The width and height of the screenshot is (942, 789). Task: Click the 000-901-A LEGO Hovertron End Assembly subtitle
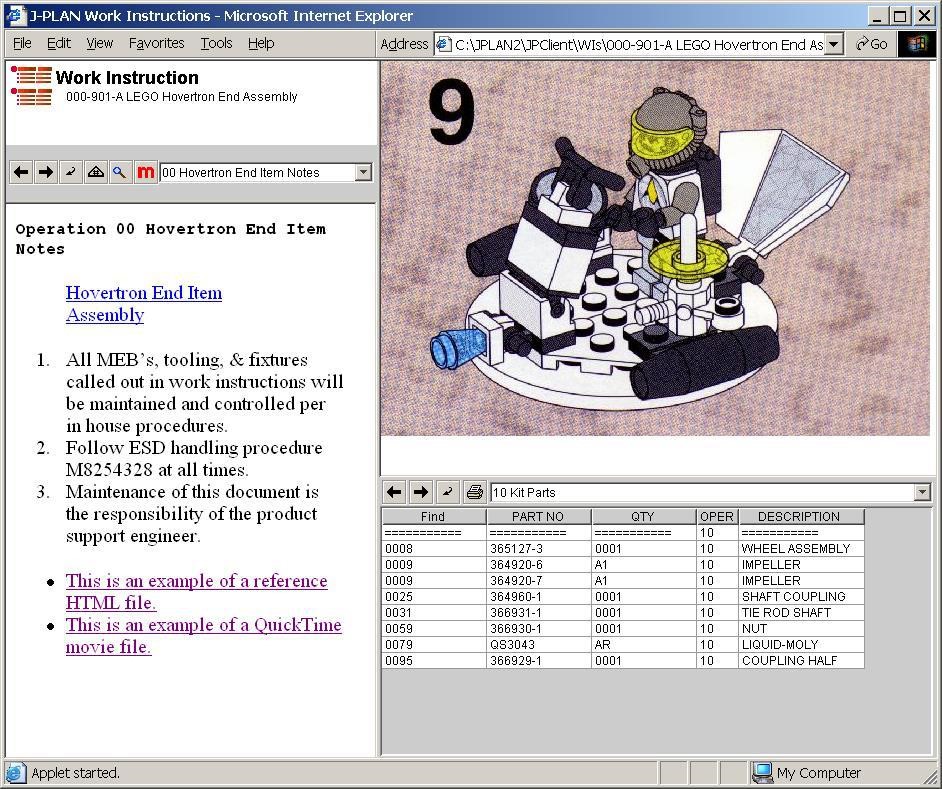[x=181, y=97]
